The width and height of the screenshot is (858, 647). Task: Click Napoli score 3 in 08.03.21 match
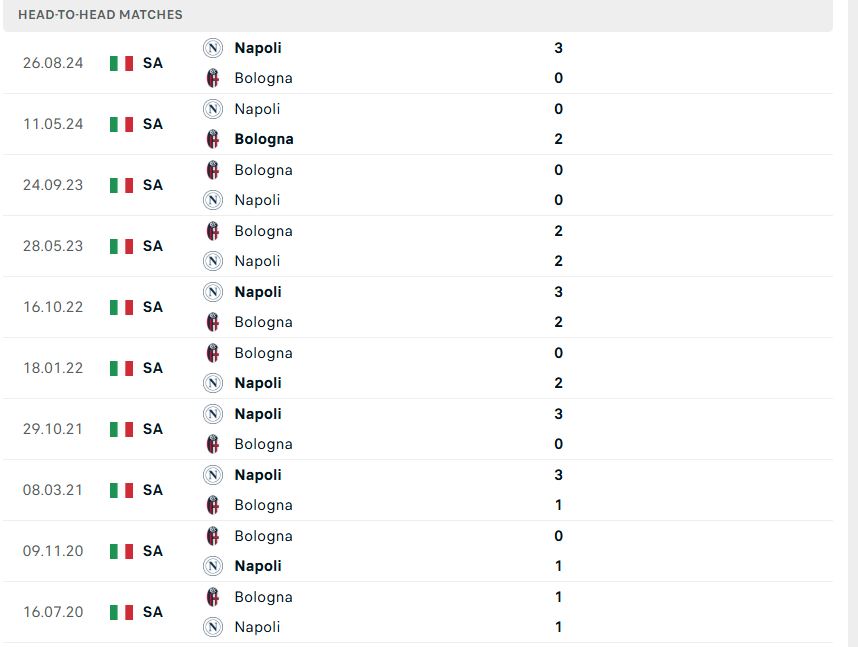(558, 475)
